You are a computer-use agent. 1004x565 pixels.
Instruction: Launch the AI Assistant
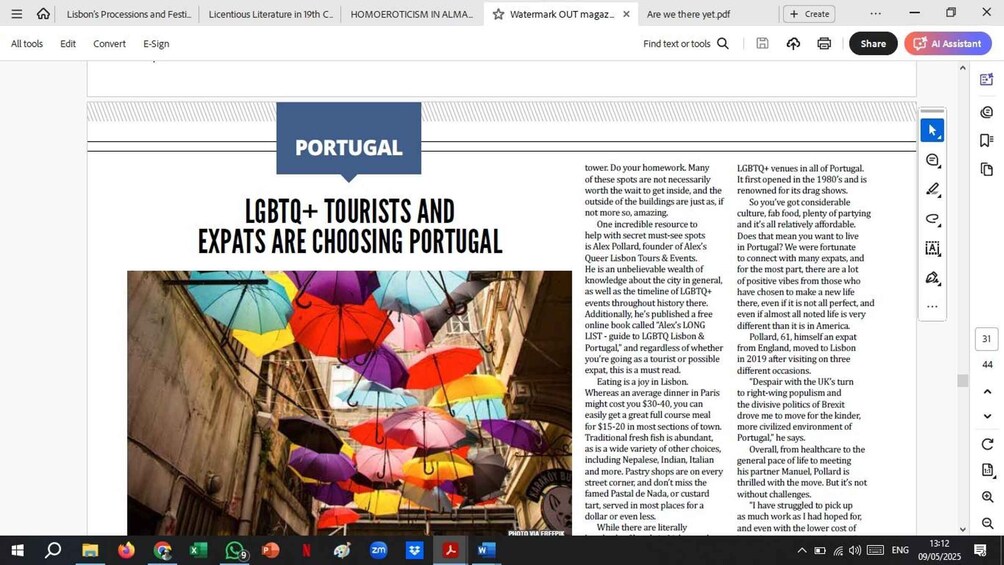(x=947, y=44)
